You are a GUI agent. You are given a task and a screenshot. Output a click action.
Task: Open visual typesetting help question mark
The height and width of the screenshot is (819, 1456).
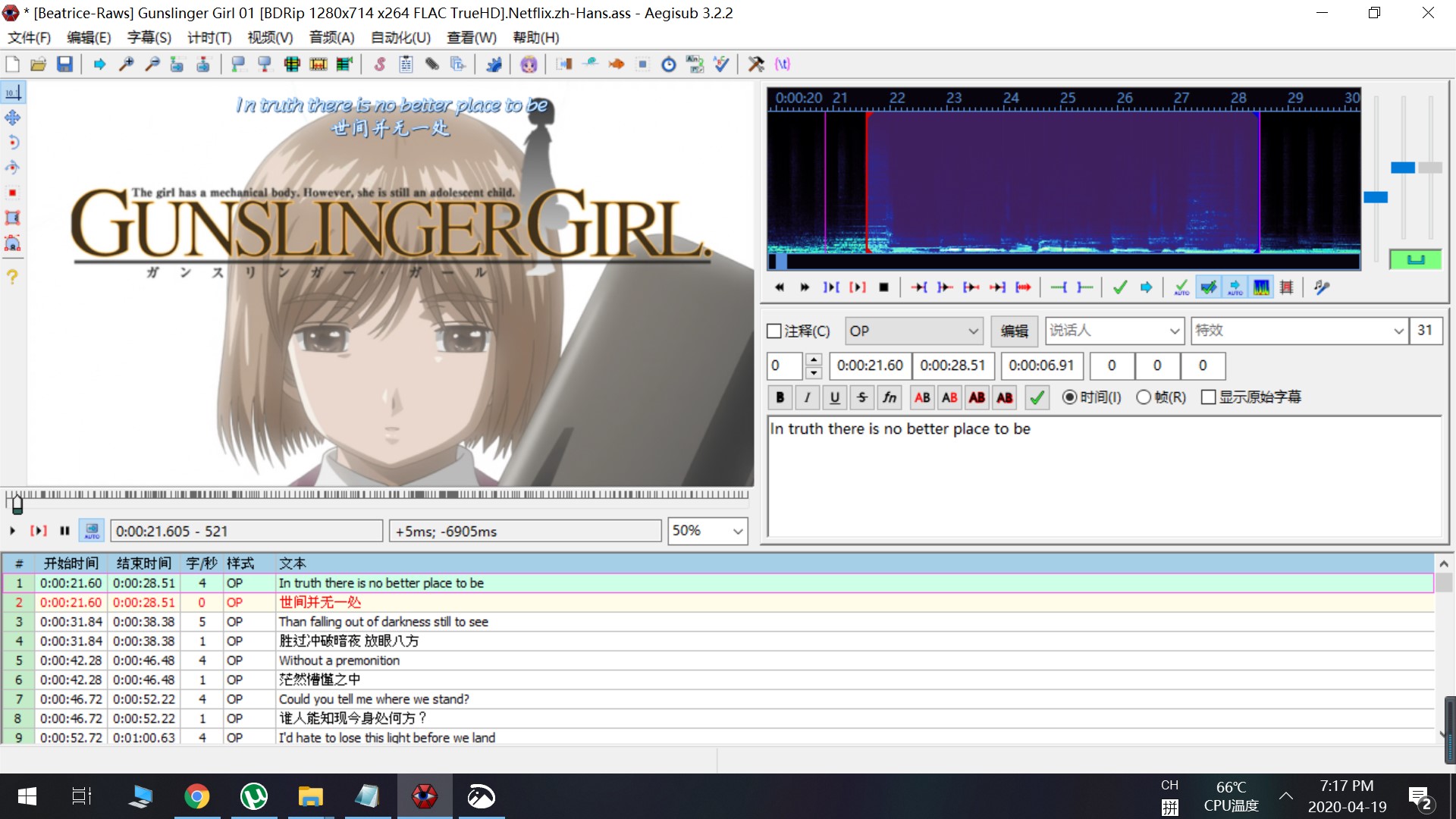point(13,277)
